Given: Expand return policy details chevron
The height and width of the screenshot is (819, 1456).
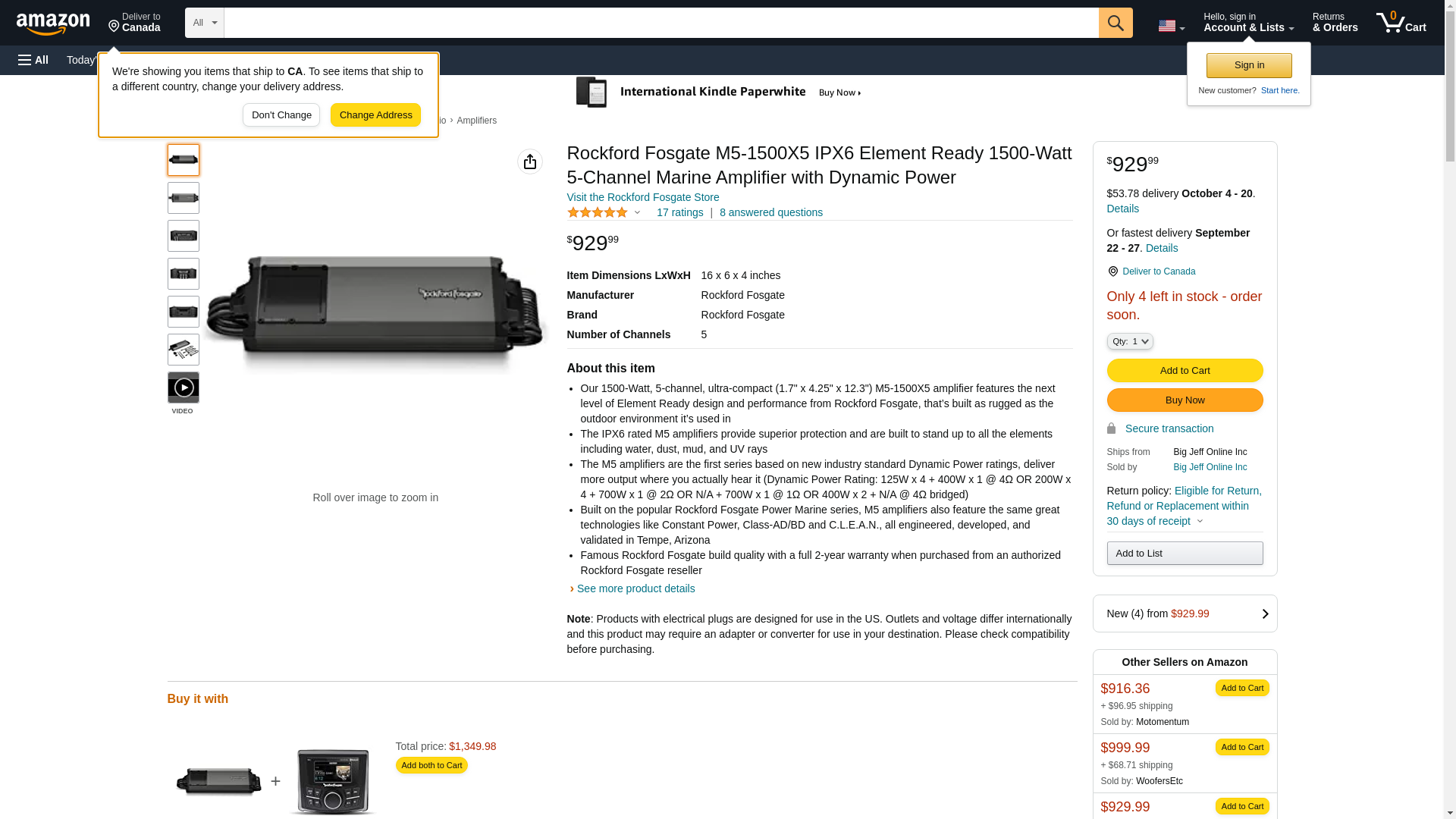Looking at the screenshot, I should tap(1200, 521).
